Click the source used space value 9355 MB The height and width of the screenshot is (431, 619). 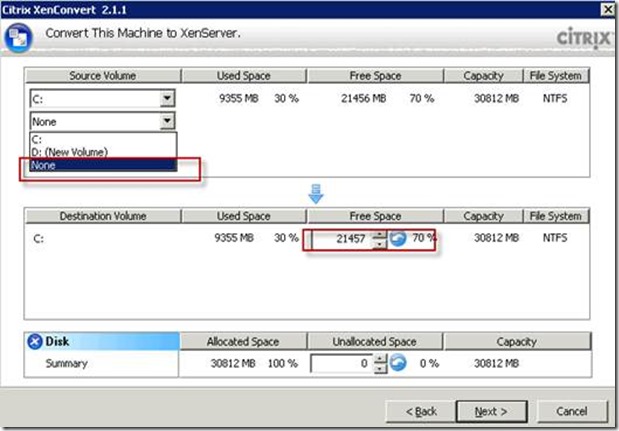[x=239, y=98]
